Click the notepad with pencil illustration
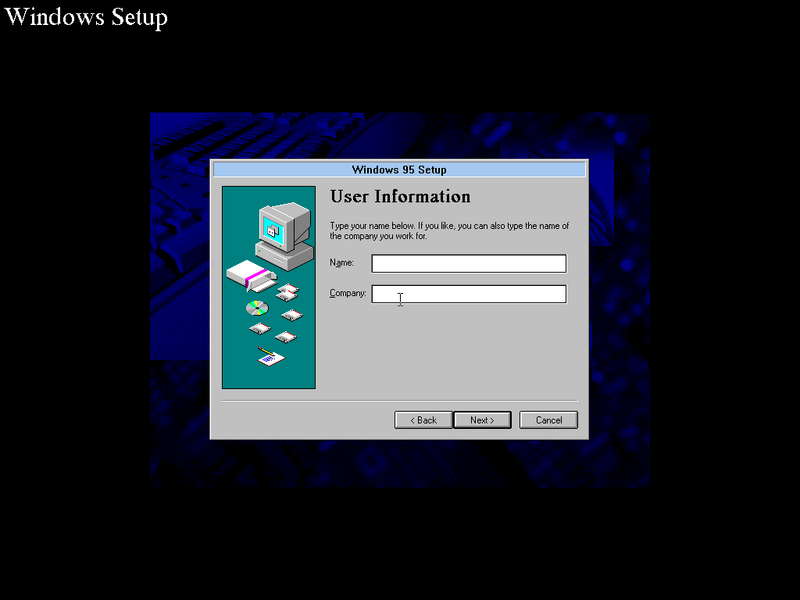Screen dimensions: 800x600 (x=271, y=356)
